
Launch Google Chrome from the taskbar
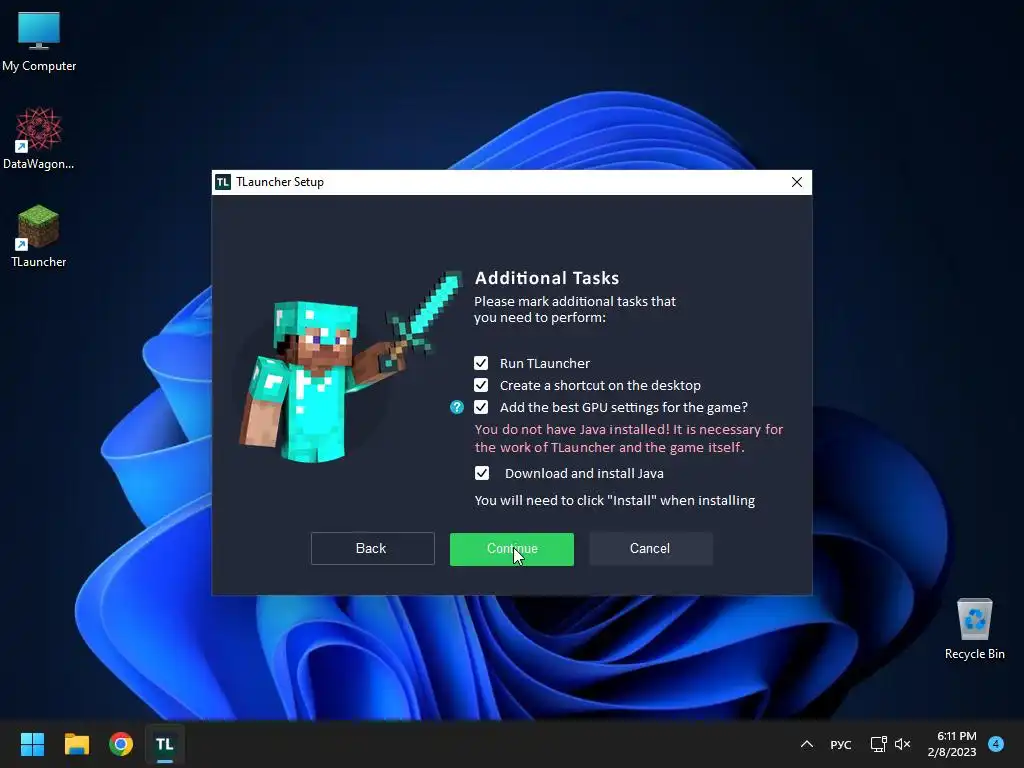tap(121, 744)
